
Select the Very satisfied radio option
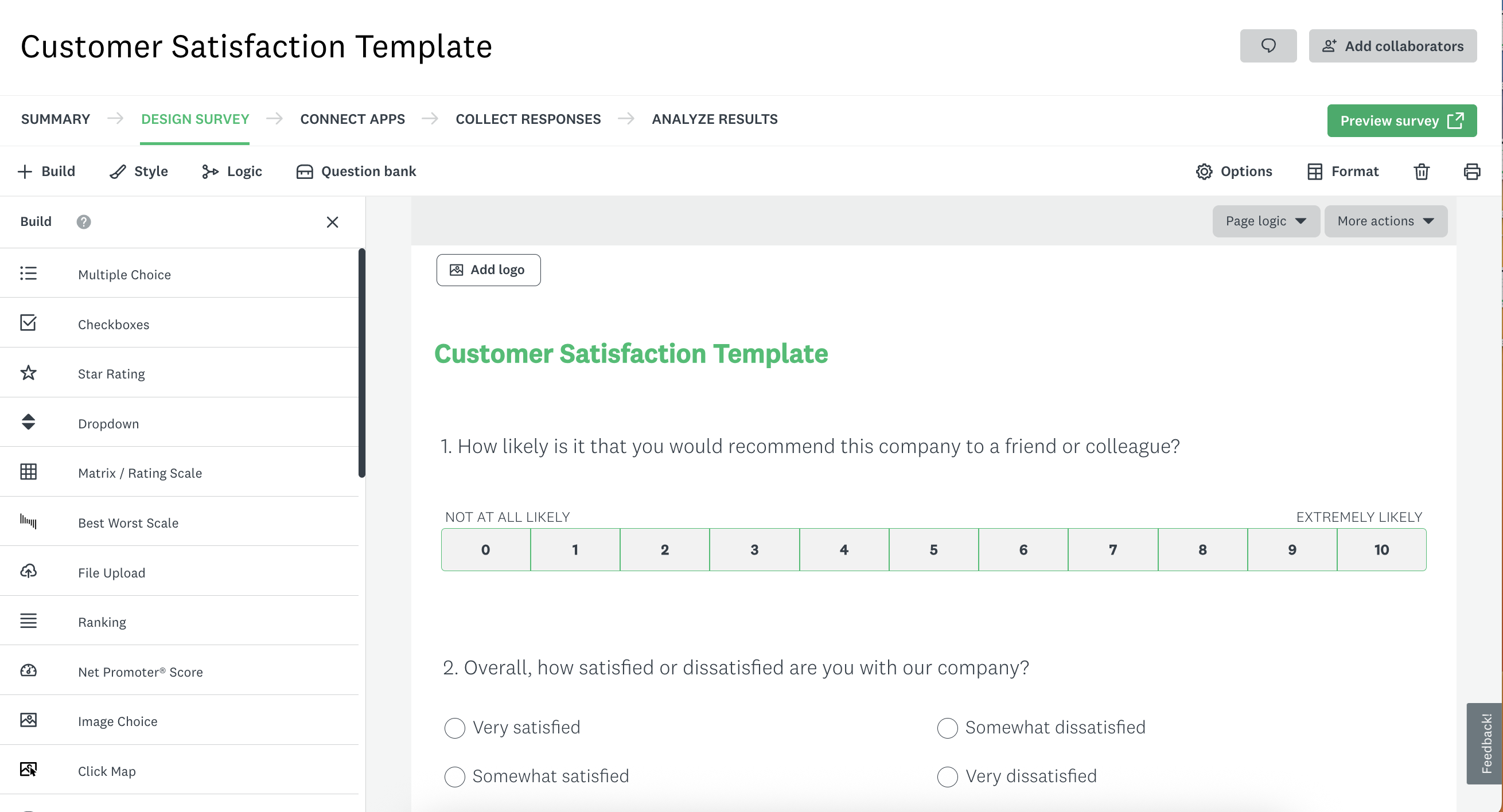(x=454, y=728)
